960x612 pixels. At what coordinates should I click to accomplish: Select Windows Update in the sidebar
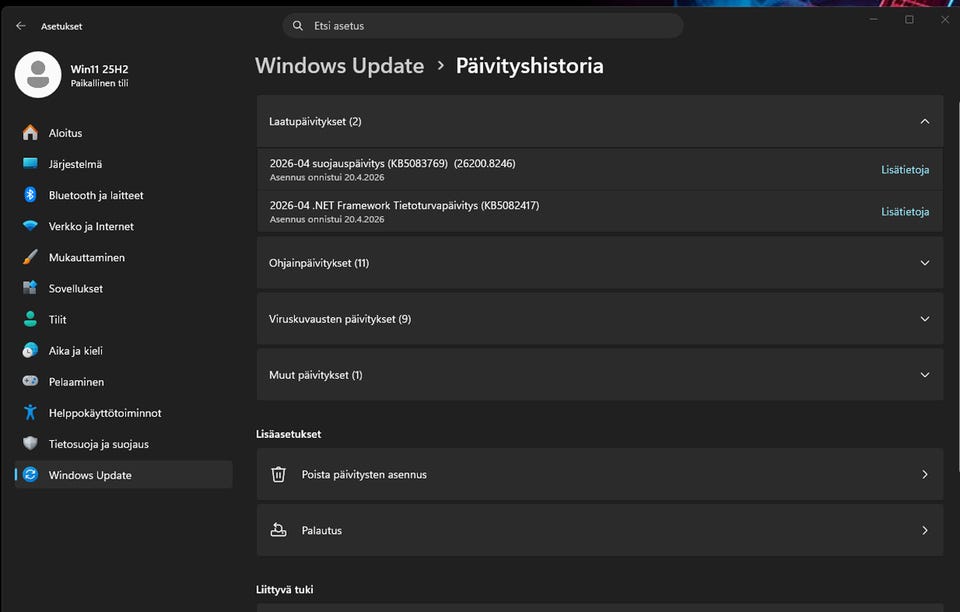coord(124,475)
